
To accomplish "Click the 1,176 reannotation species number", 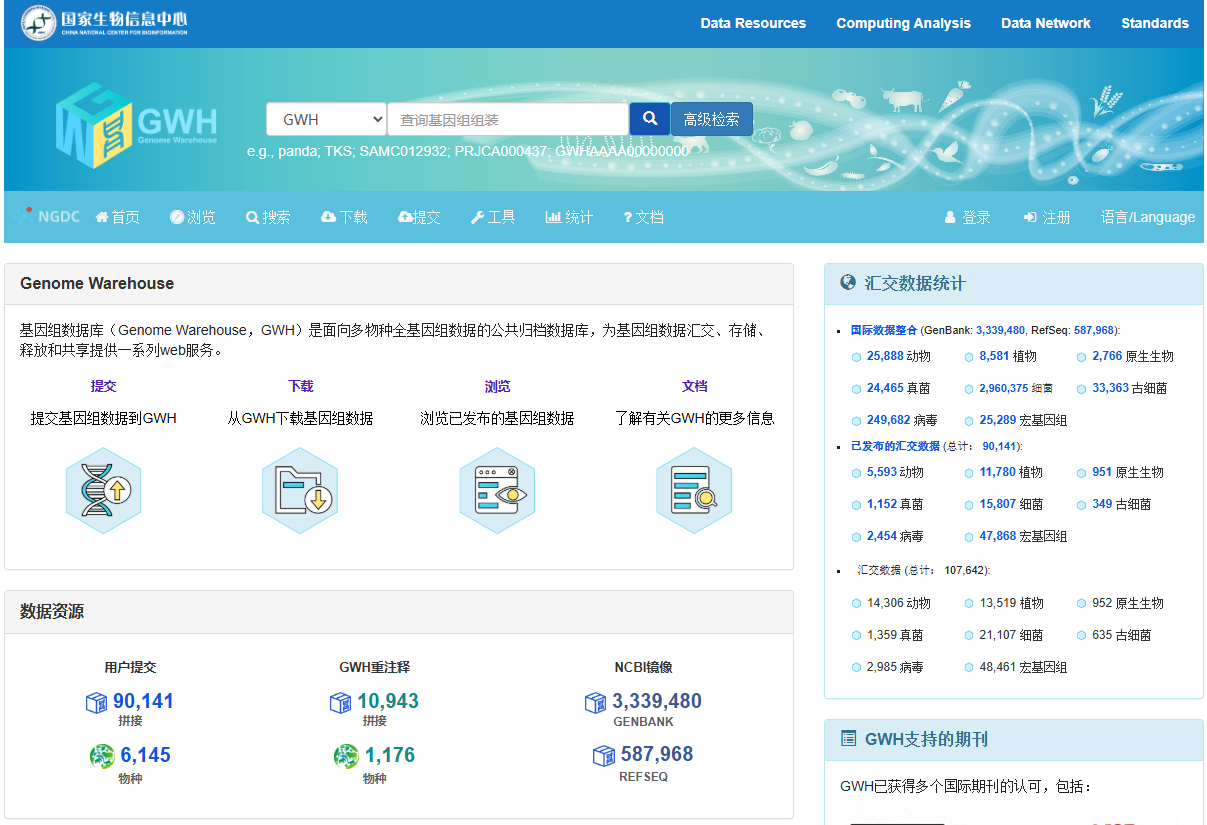I will coord(390,755).
